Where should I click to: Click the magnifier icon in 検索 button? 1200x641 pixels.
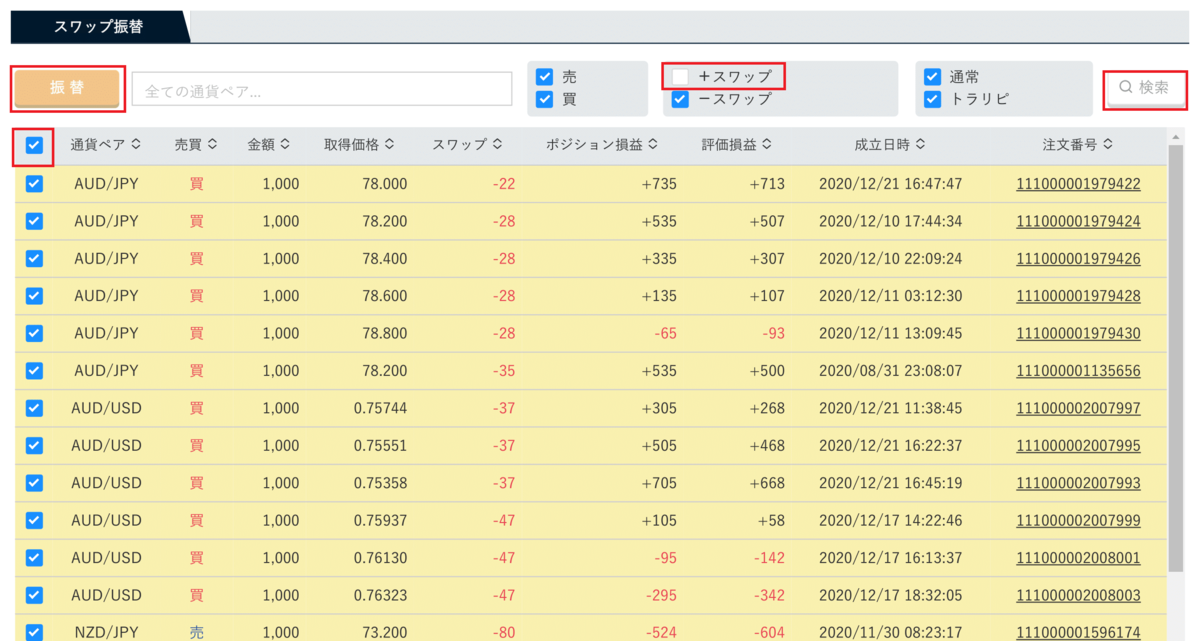point(1126,88)
